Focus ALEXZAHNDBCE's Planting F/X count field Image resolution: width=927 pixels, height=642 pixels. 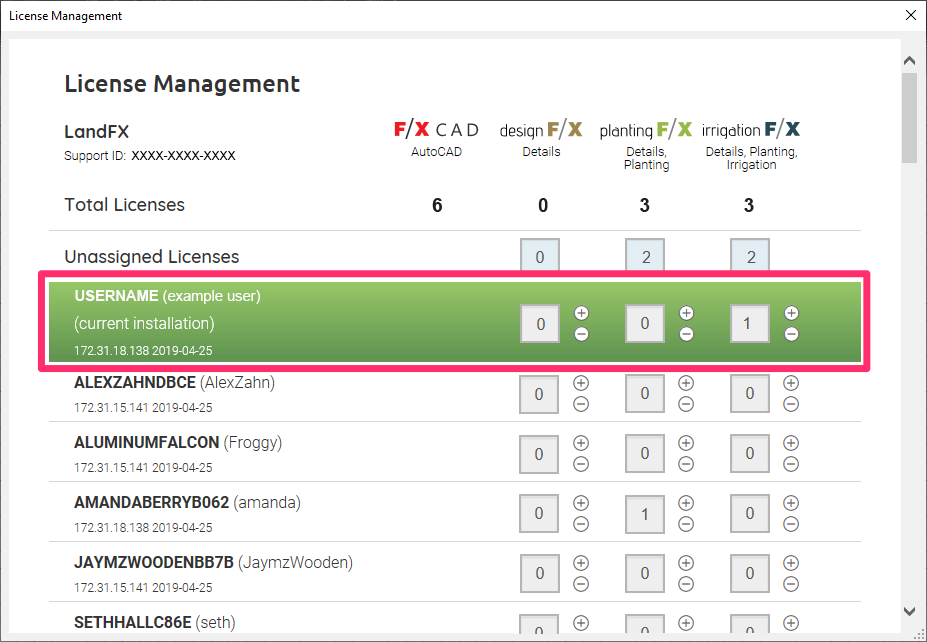point(645,394)
